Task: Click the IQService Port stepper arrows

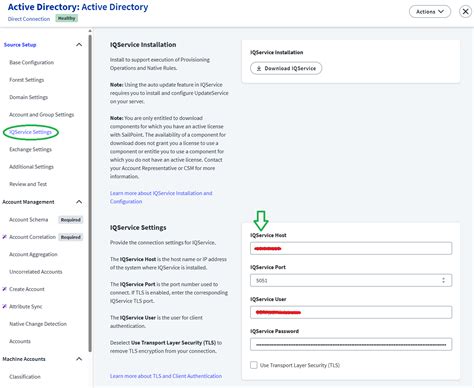Action: 443,280
